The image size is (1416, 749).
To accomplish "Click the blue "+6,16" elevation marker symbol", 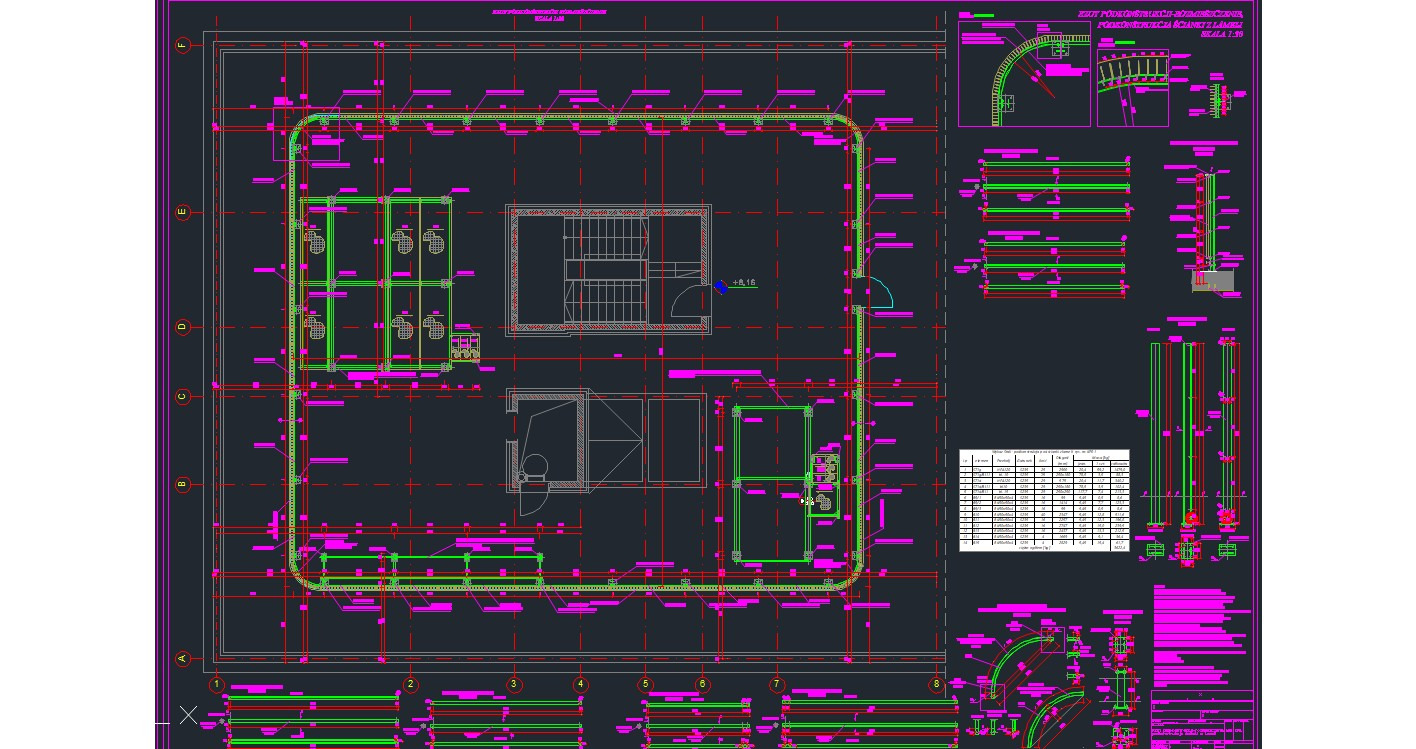I will 722,286.
